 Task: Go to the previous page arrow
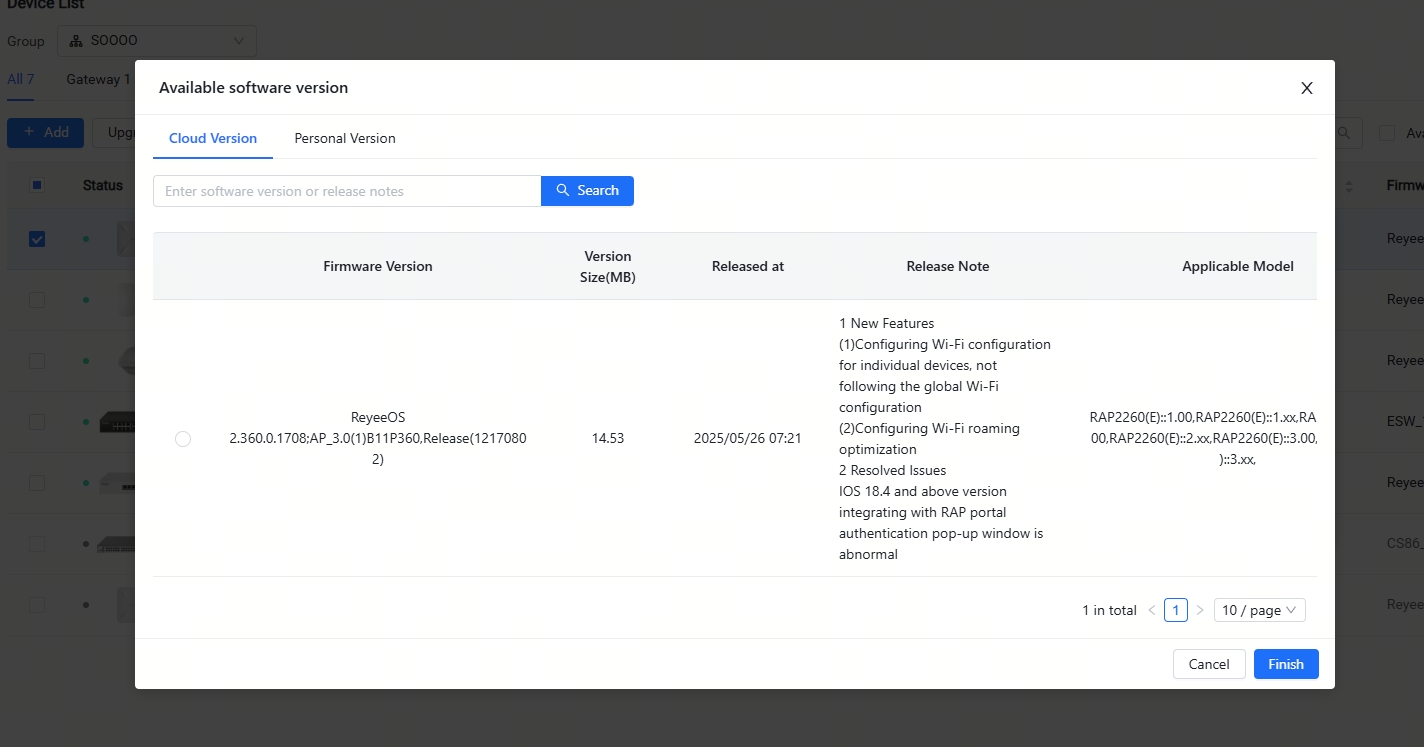point(1152,610)
